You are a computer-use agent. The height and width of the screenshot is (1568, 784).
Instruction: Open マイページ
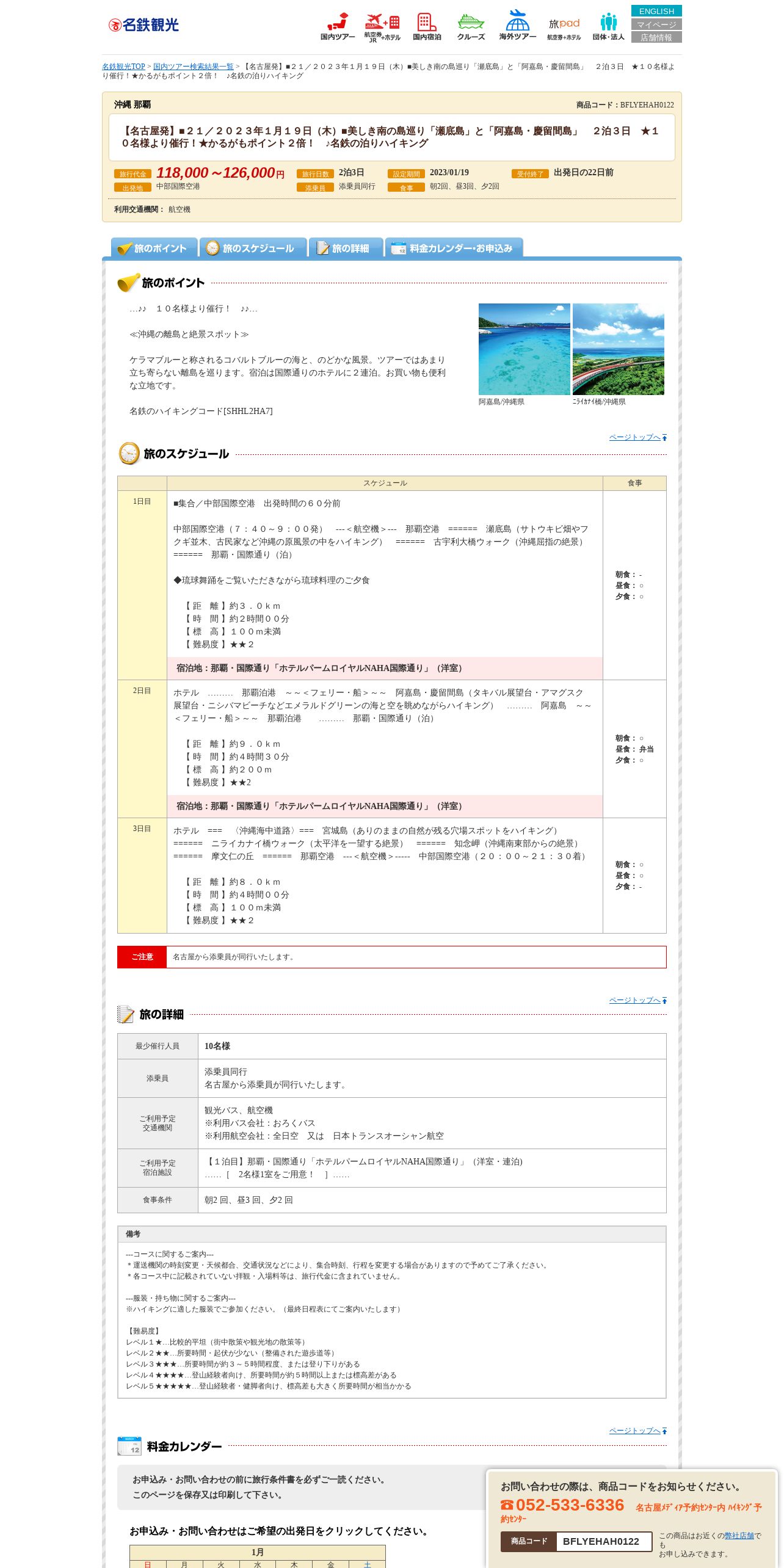[656, 24]
